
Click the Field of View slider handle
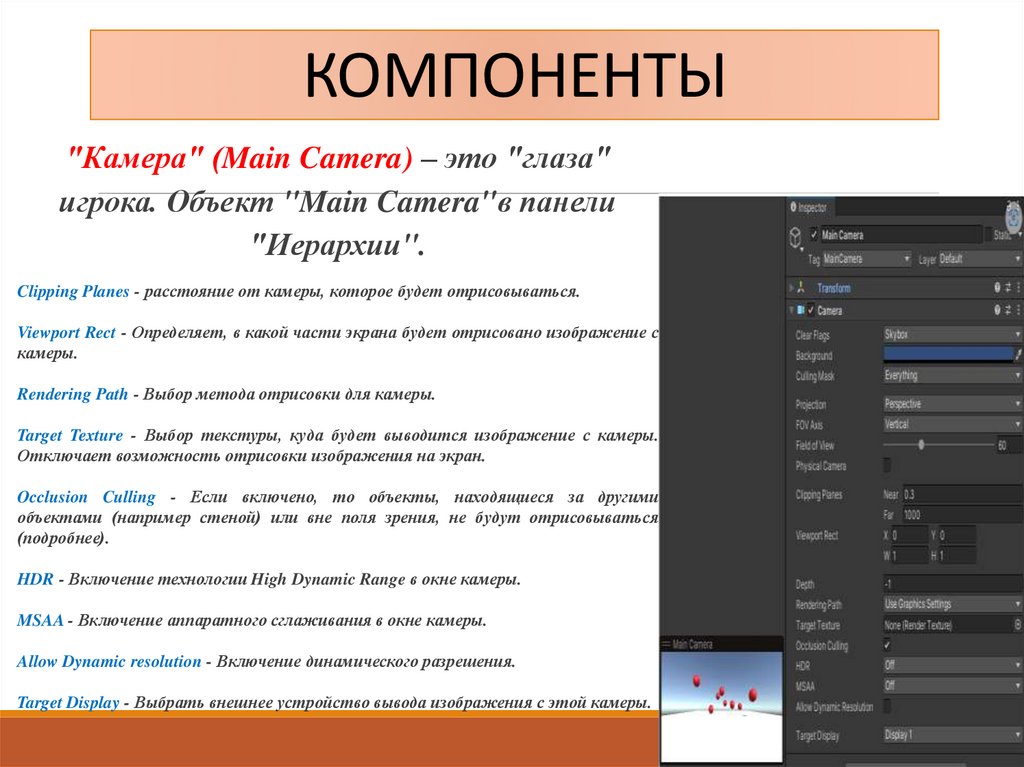click(921, 445)
